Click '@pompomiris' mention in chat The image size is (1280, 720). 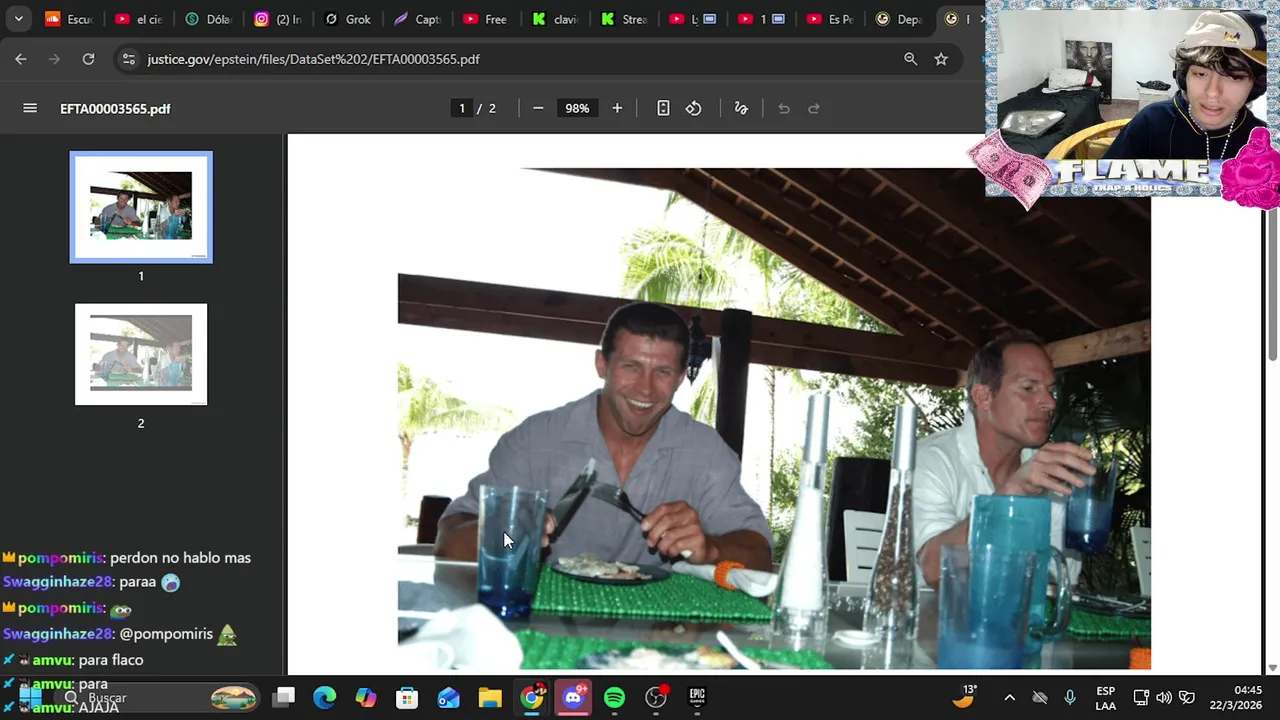(x=166, y=634)
